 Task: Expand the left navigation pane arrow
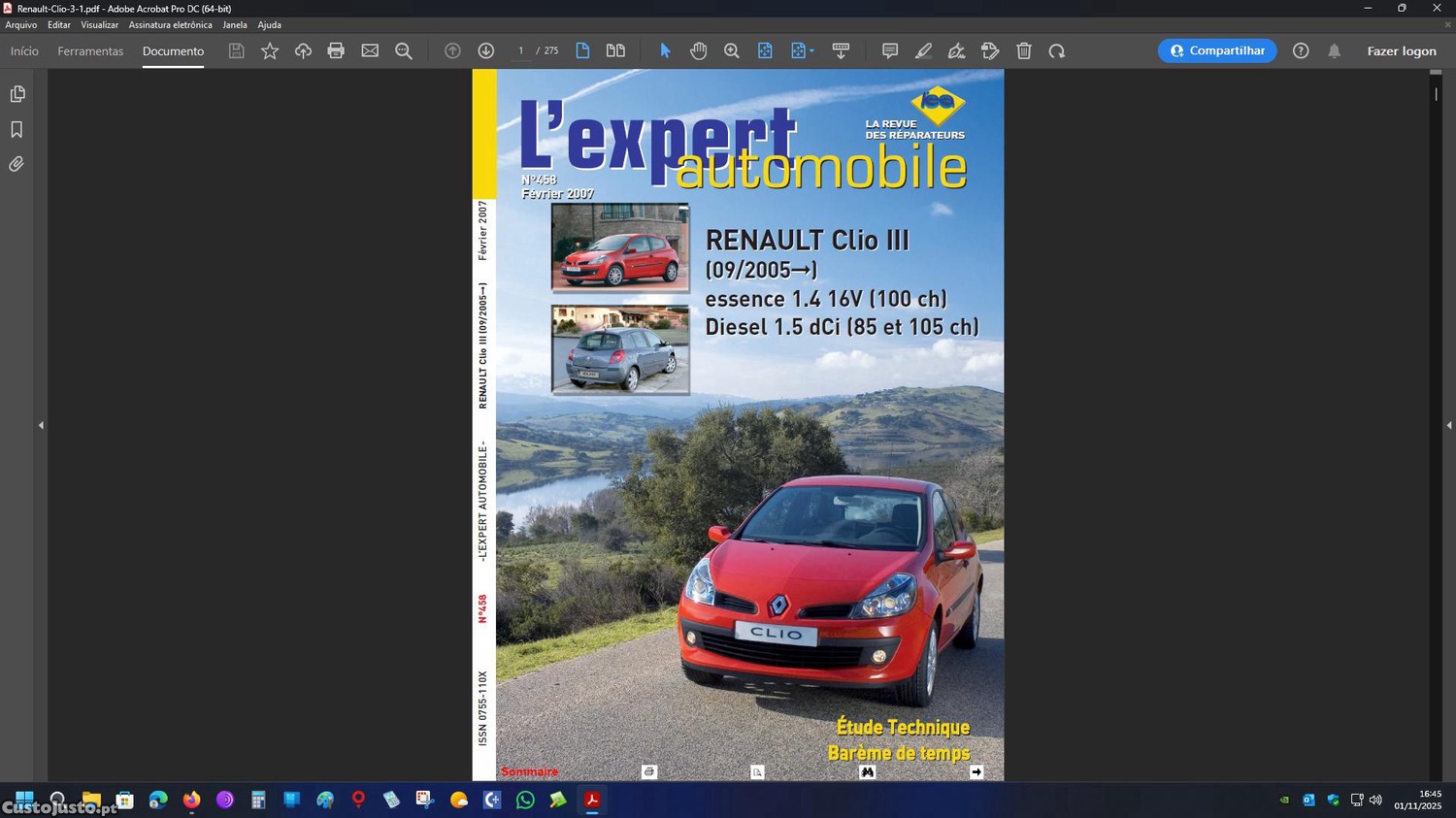(x=41, y=425)
